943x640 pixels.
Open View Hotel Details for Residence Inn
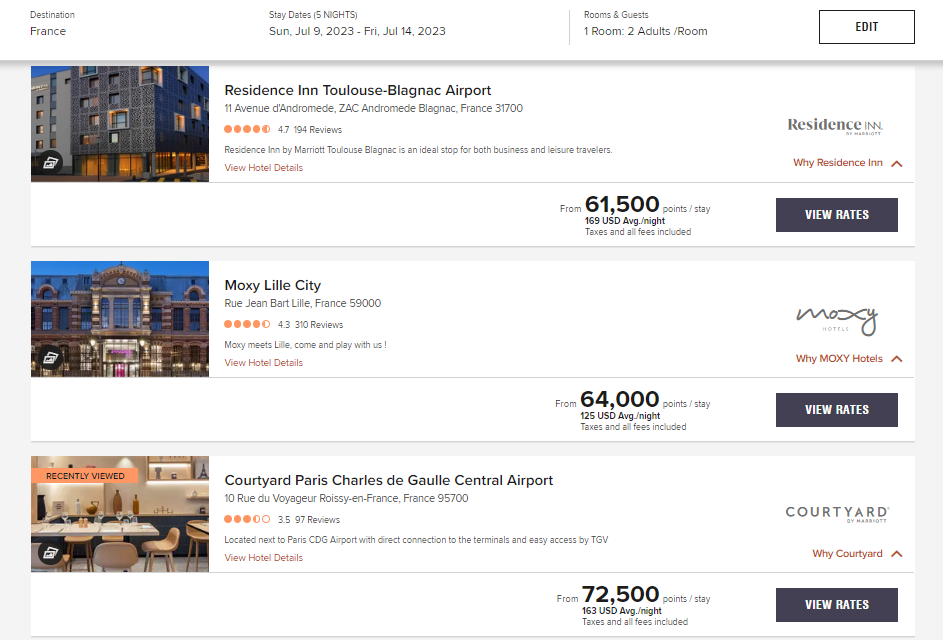263,168
